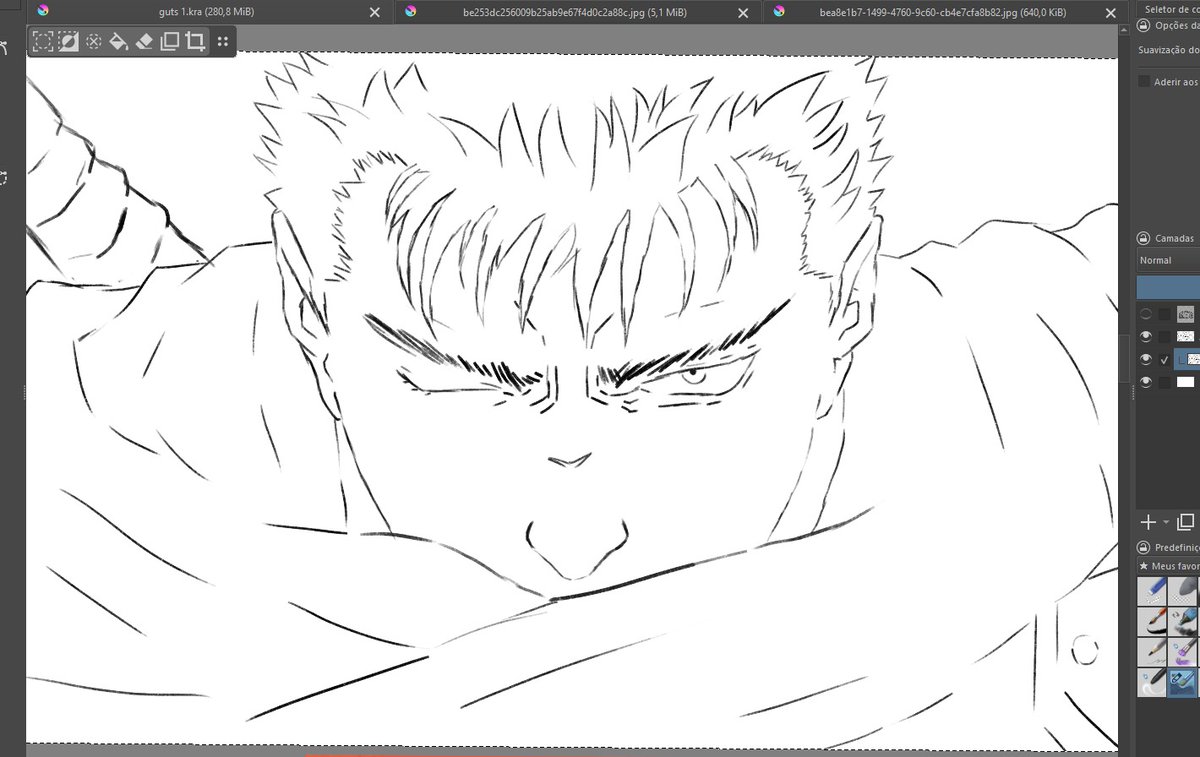1200x757 pixels.
Task: Select the white ink pen preset
Action: (1152, 682)
